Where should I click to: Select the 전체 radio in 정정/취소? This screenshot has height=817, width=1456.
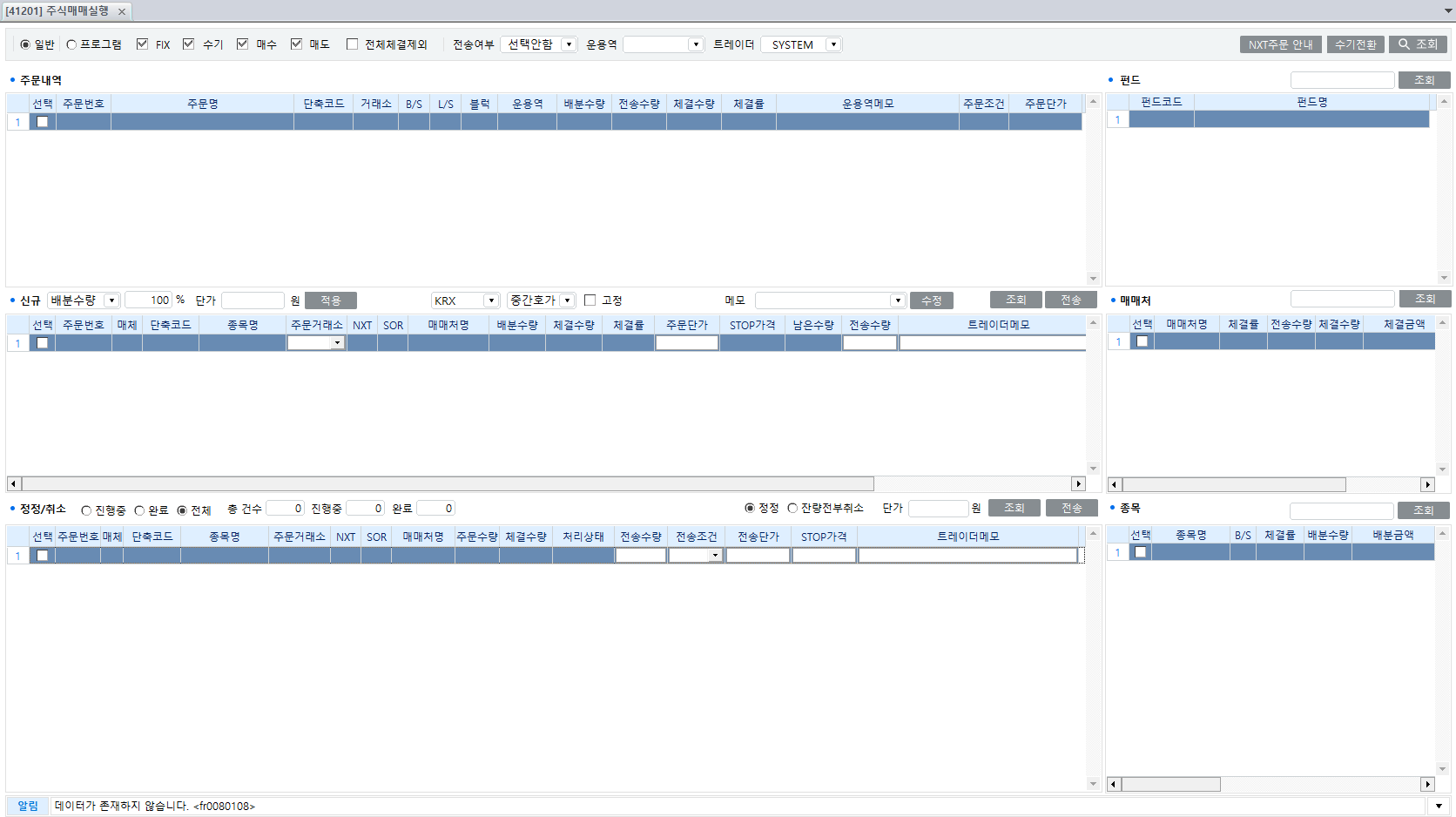182,510
